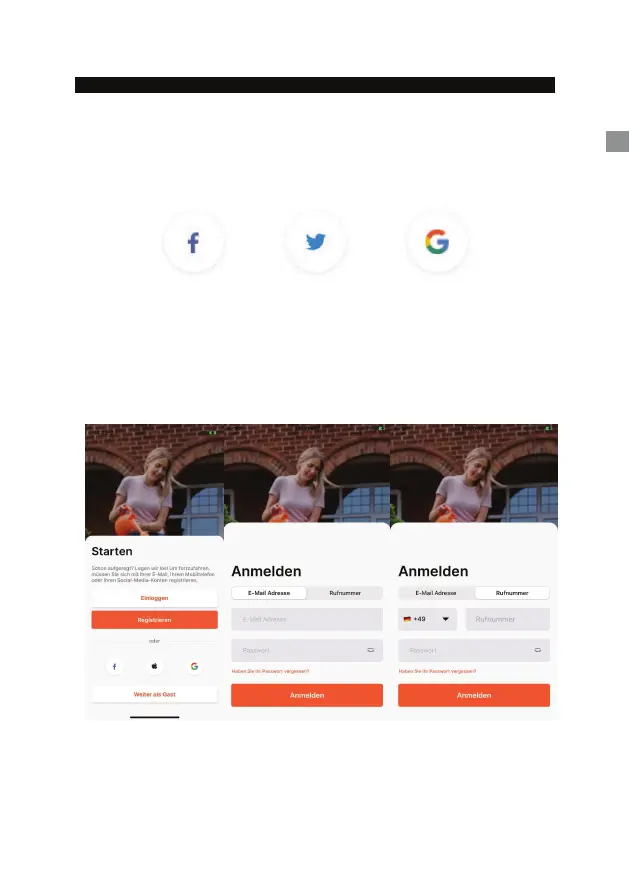Image resolution: width=630 pixels, height=893 pixels.
Task: Tap the small Google icon on Starten screen
Action: click(194, 666)
